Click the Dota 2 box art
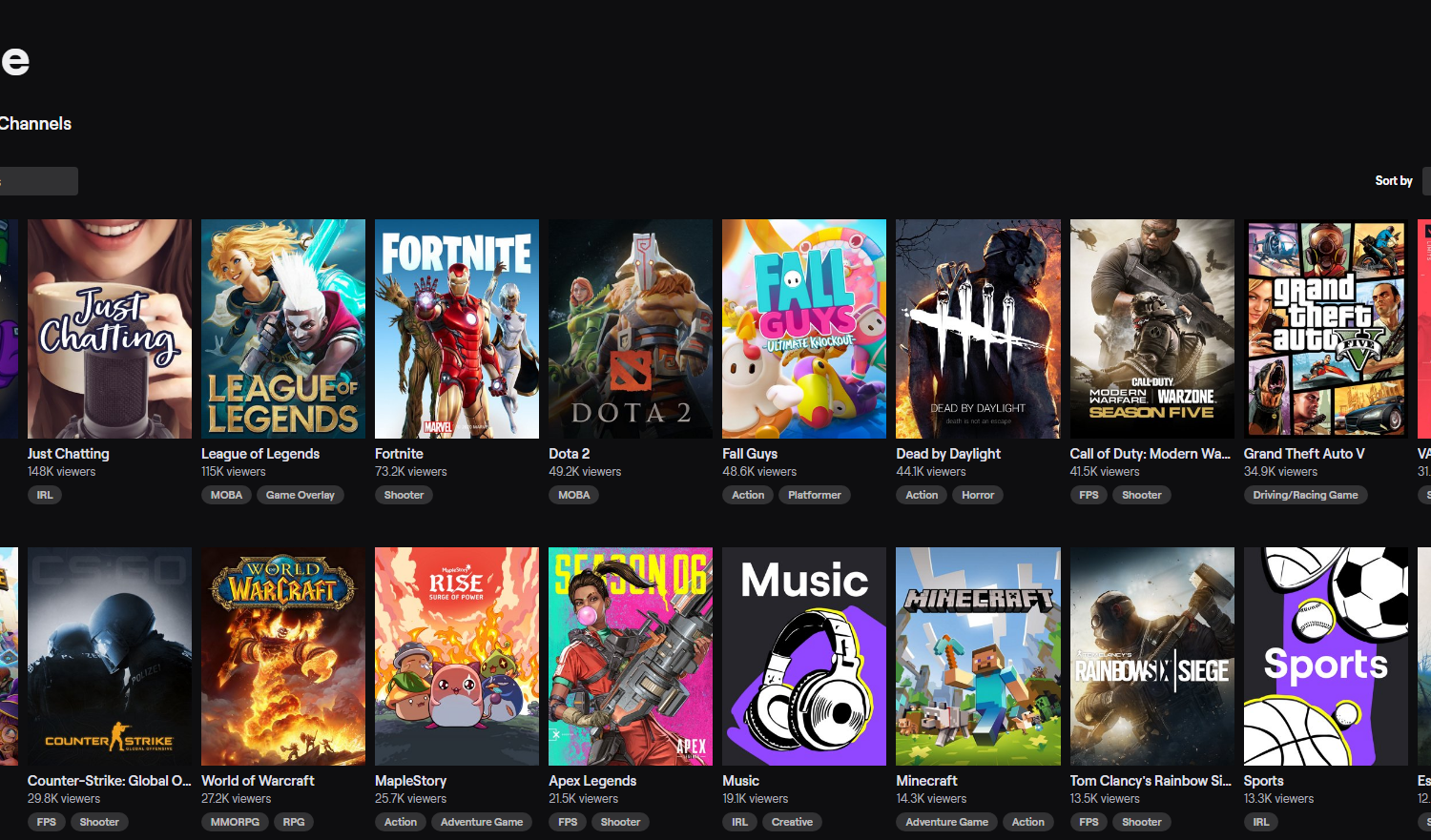The width and height of the screenshot is (1431, 840). [x=631, y=329]
